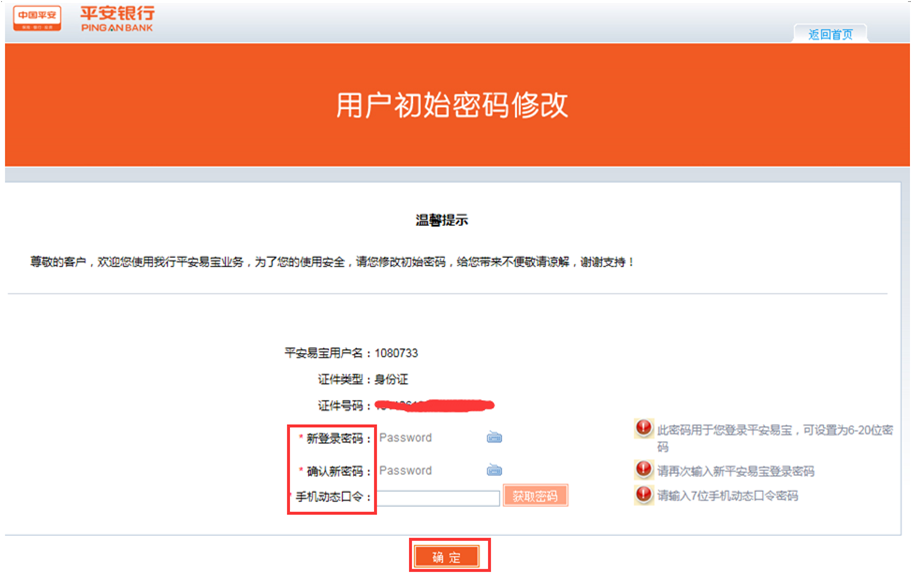Click warning icon beside 请再次输入 hint
Screen dimensions: 912x586
(644, 469)
